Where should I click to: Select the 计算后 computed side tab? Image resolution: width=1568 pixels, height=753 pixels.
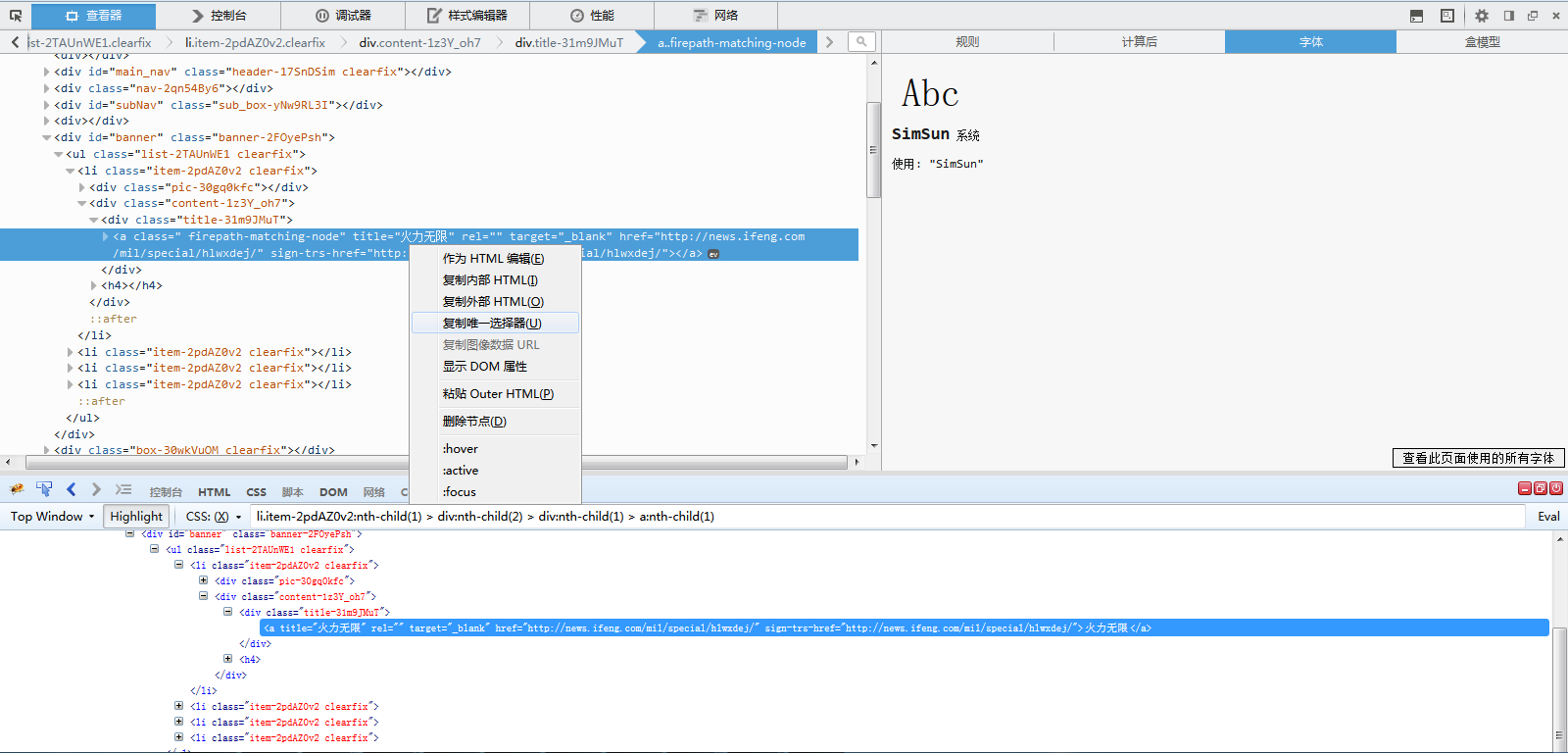click(x=1140, y=41)
